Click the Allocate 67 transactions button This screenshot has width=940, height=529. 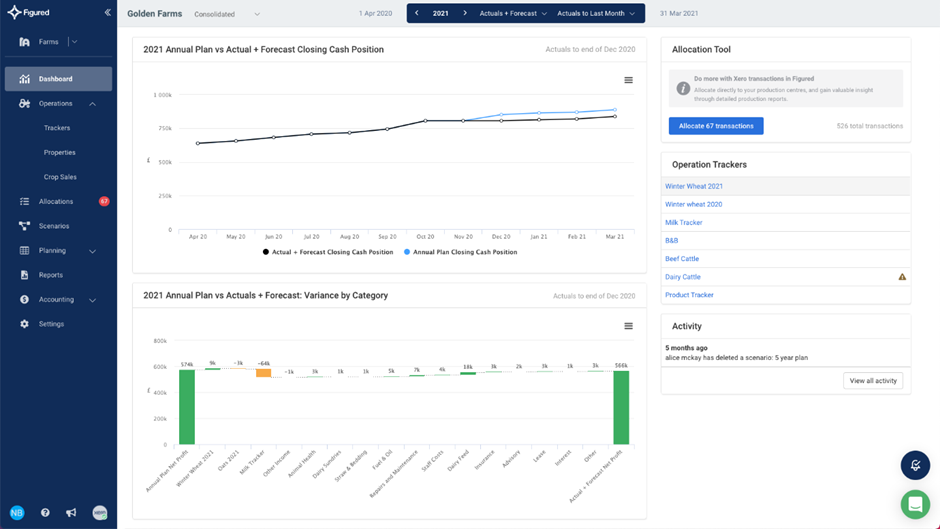[716, 126]
